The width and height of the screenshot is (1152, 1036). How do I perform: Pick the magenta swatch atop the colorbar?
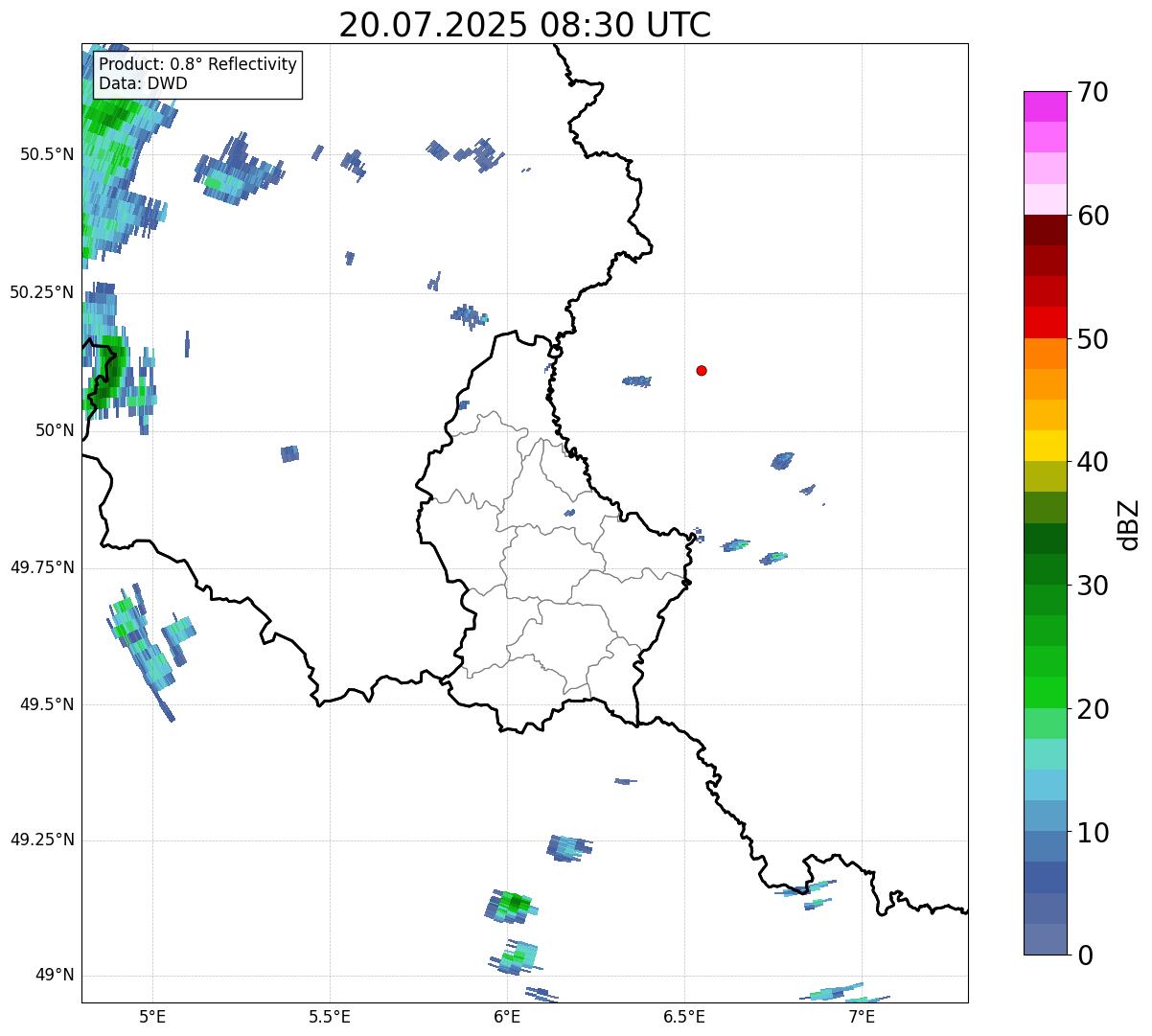[x=1046, y=106]
